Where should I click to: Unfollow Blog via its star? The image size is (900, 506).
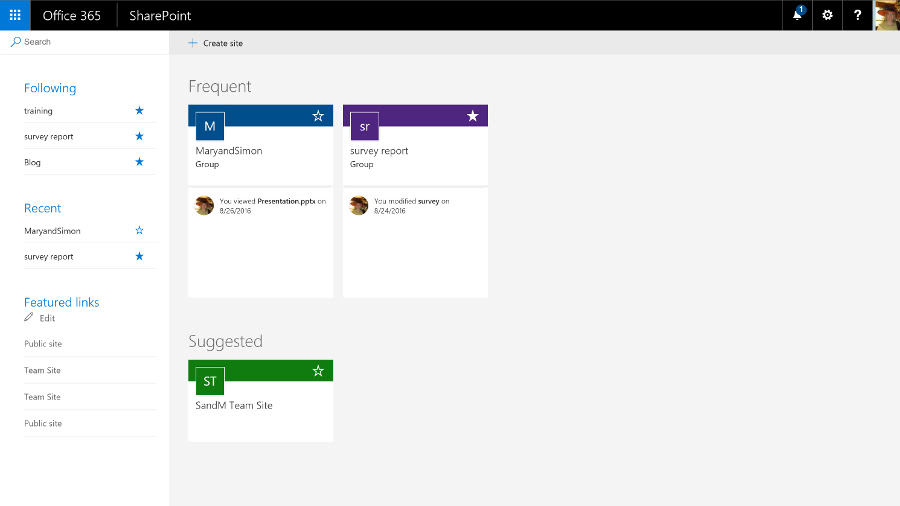point(139,162)
